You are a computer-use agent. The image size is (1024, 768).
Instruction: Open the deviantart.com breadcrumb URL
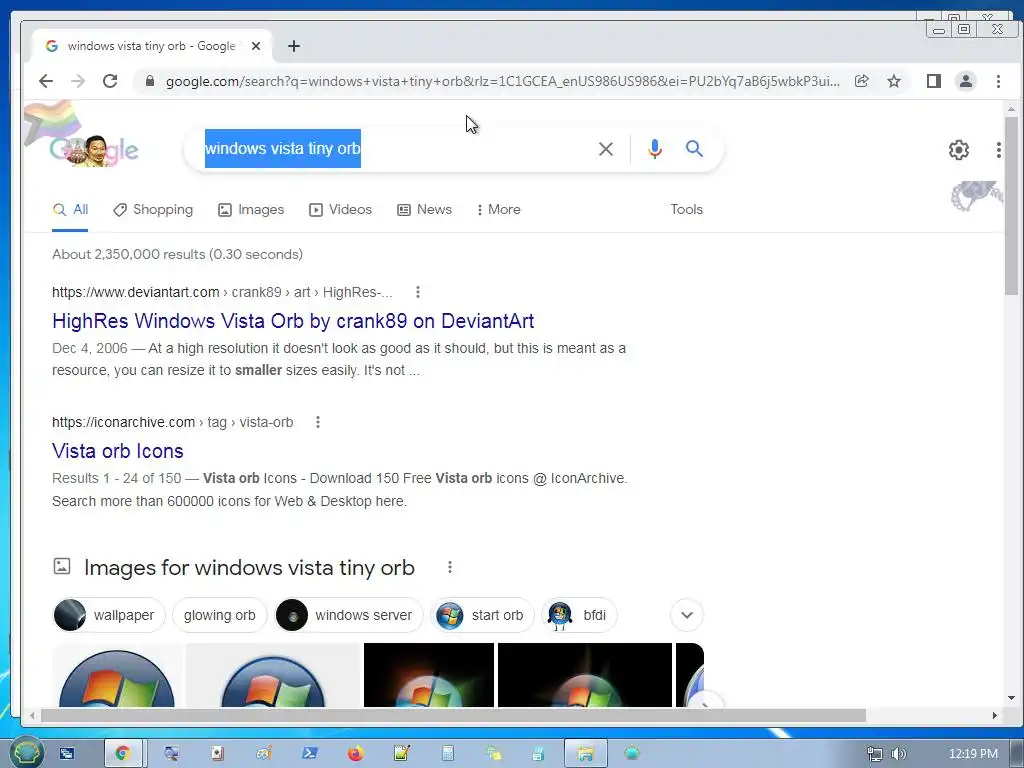point(222,292)
